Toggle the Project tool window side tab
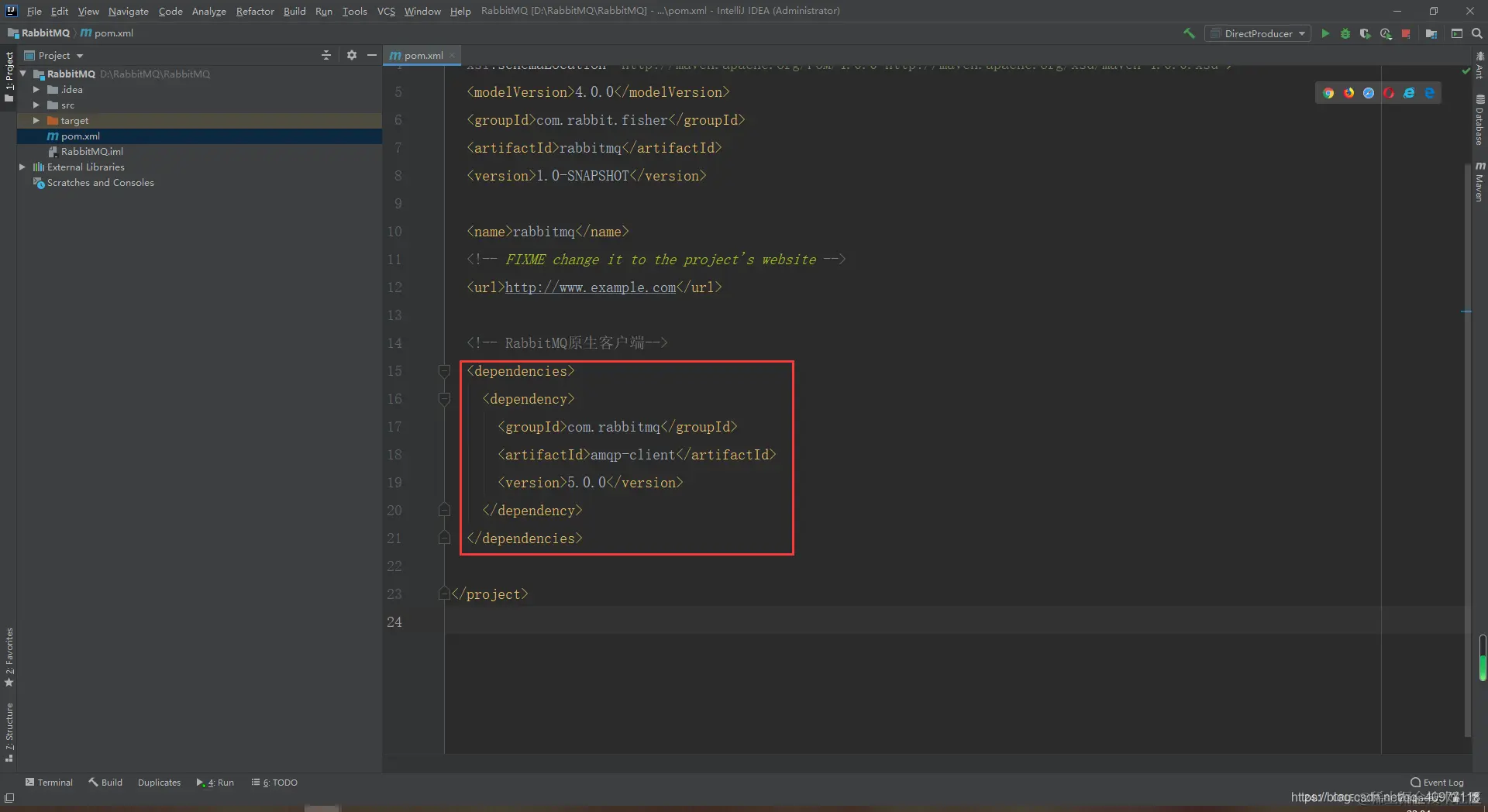The height and width of the screenshot is (812, 1488). (9, 76)
